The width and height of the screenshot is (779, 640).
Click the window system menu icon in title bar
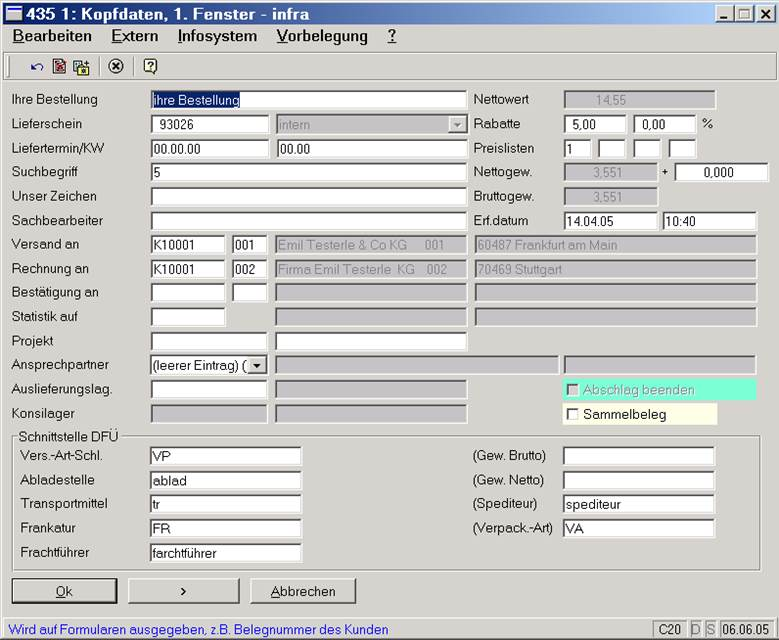(x=14, y=13)
